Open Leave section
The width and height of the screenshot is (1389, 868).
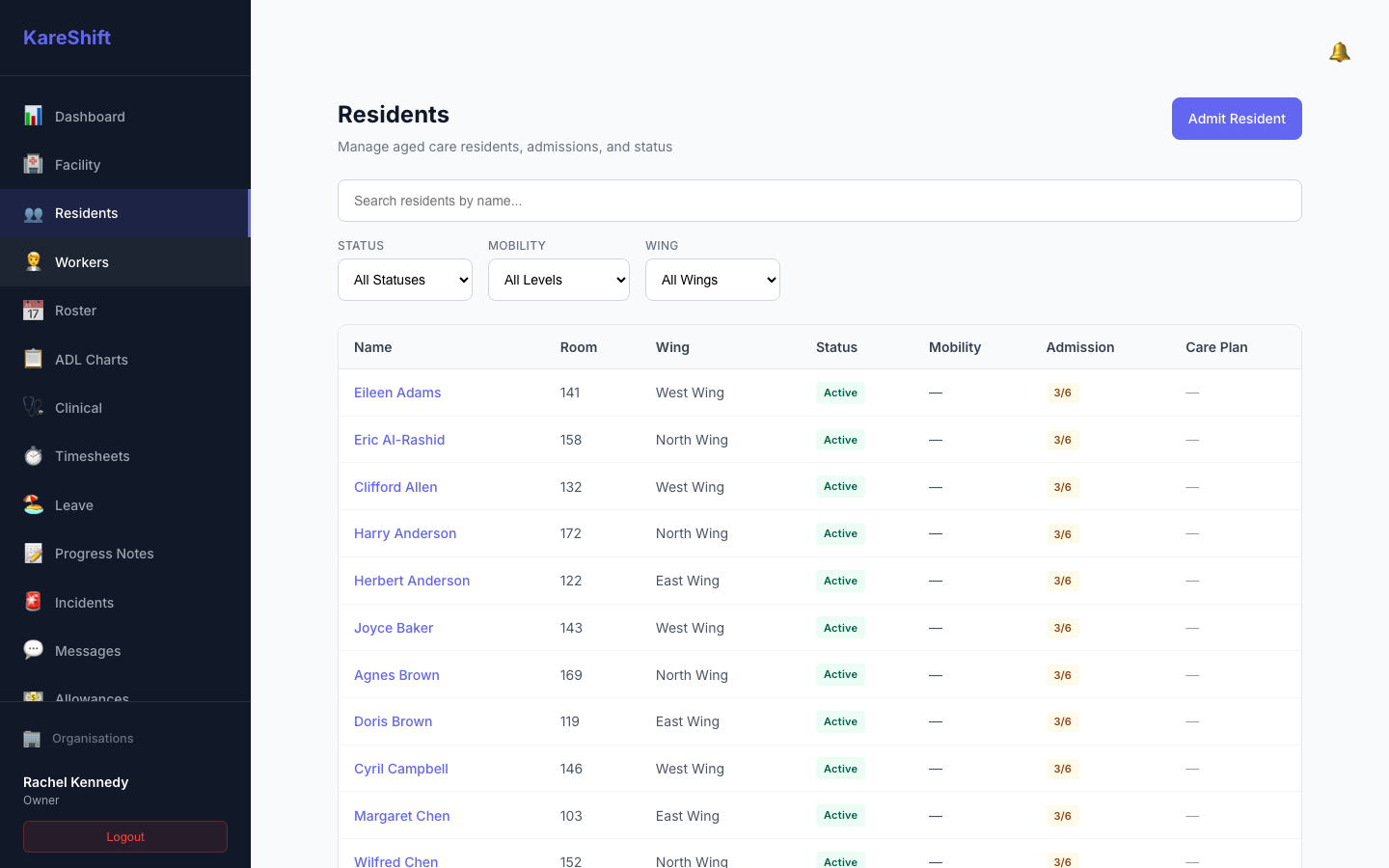(x=124, y=505)
